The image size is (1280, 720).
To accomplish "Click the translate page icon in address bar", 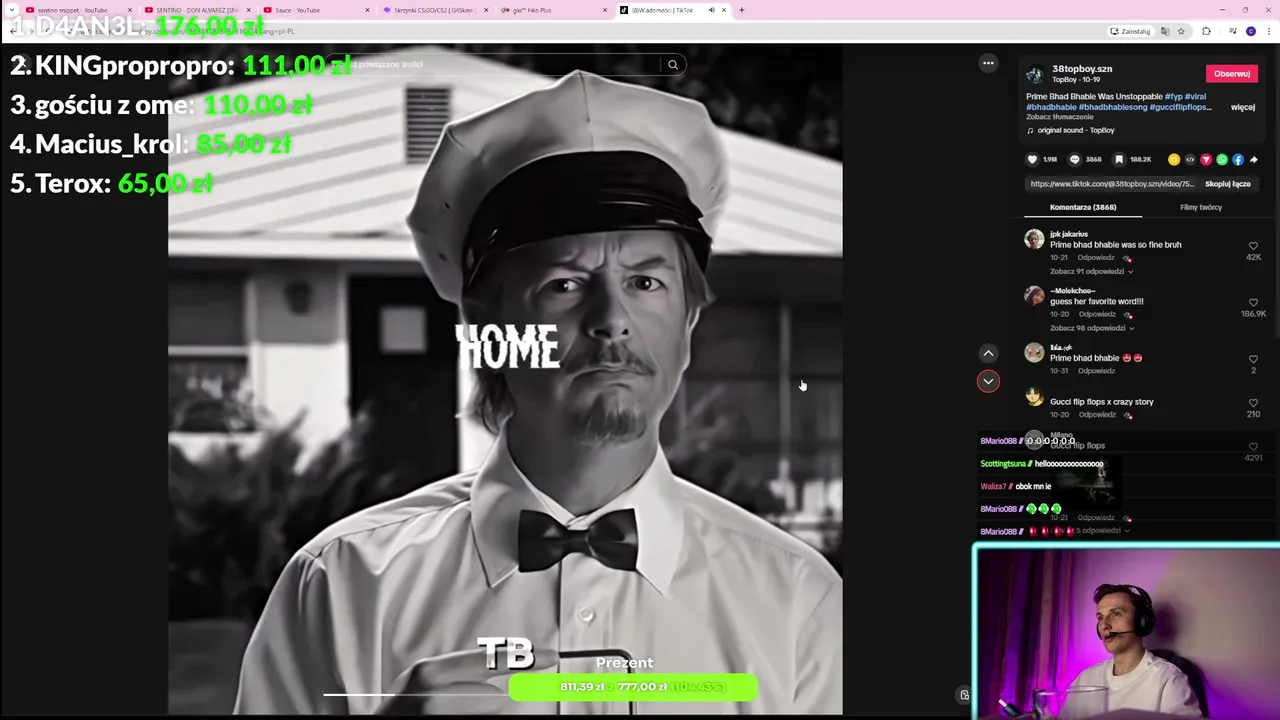I will 1165,31.
